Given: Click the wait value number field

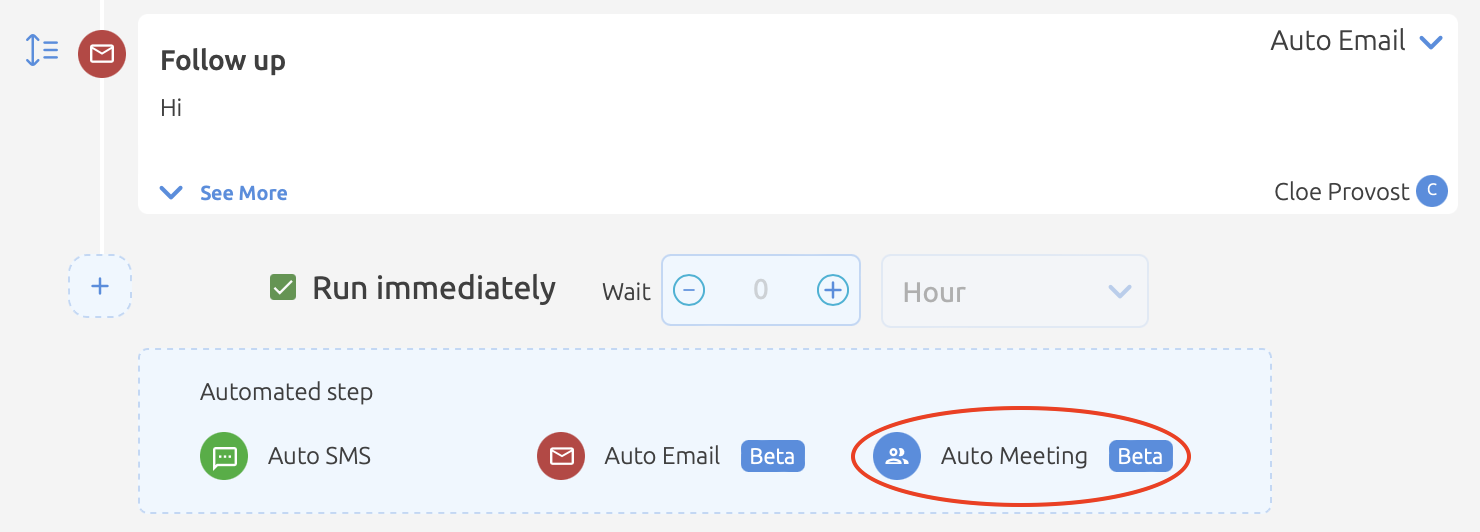Looking at the screenshot, I should tap(761, 290).
